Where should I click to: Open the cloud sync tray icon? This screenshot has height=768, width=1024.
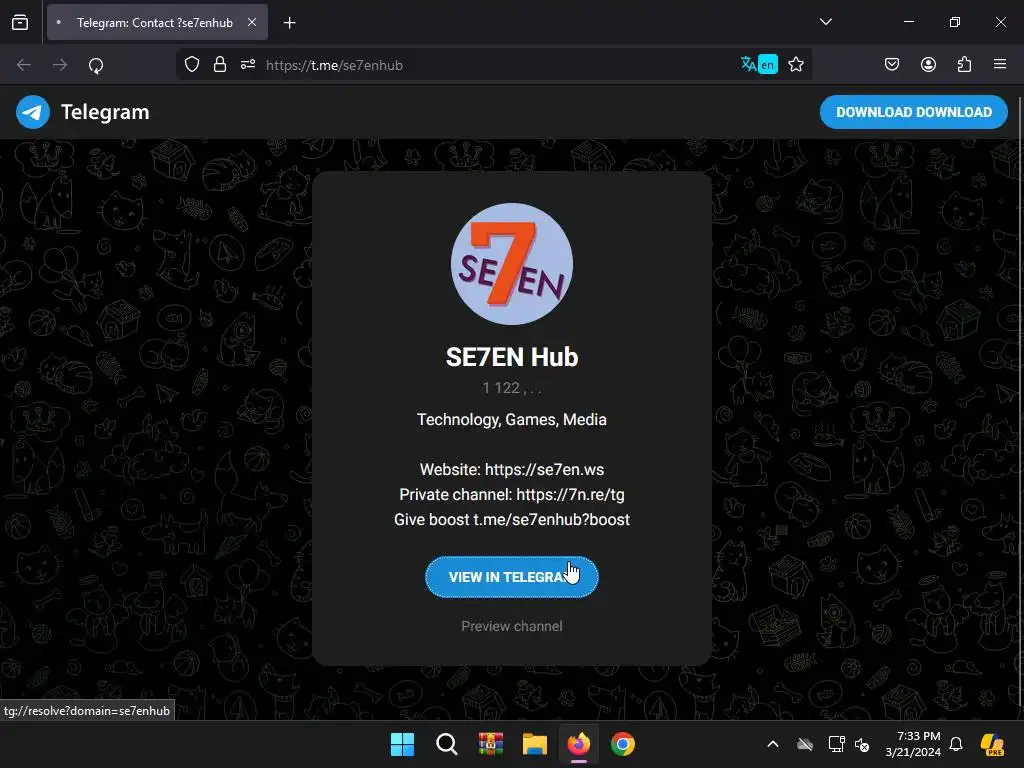coord(805,744)
